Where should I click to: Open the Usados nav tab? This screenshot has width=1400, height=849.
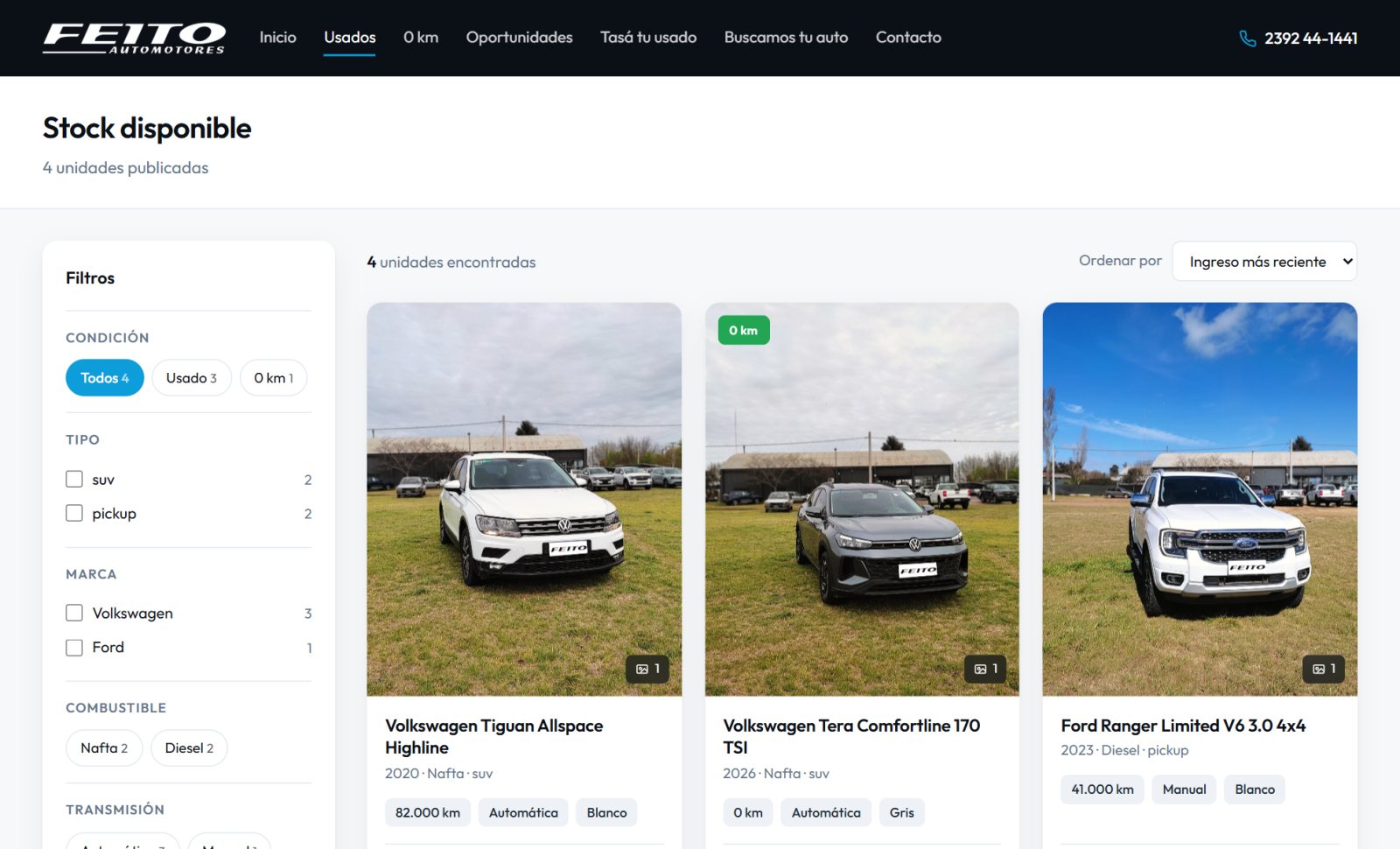tap(349, 38)
